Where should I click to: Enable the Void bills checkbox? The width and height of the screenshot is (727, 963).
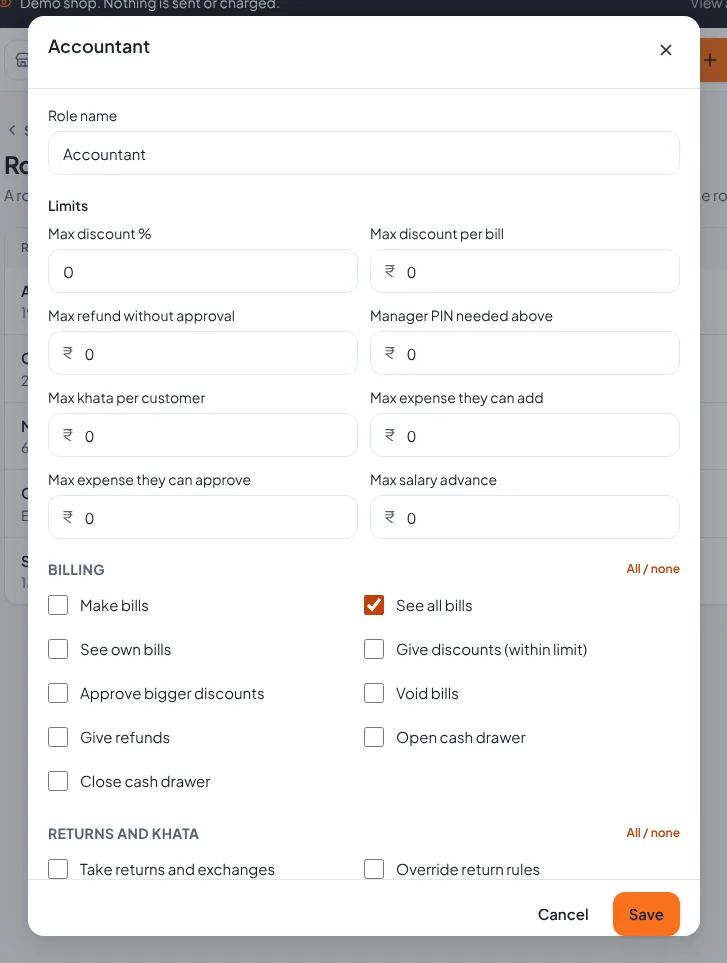[374, 693]
